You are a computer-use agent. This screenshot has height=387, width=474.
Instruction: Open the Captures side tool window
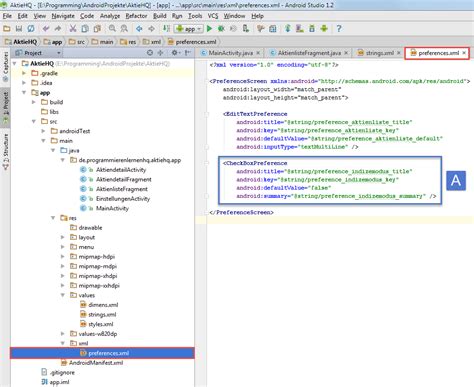pos(6,67)
